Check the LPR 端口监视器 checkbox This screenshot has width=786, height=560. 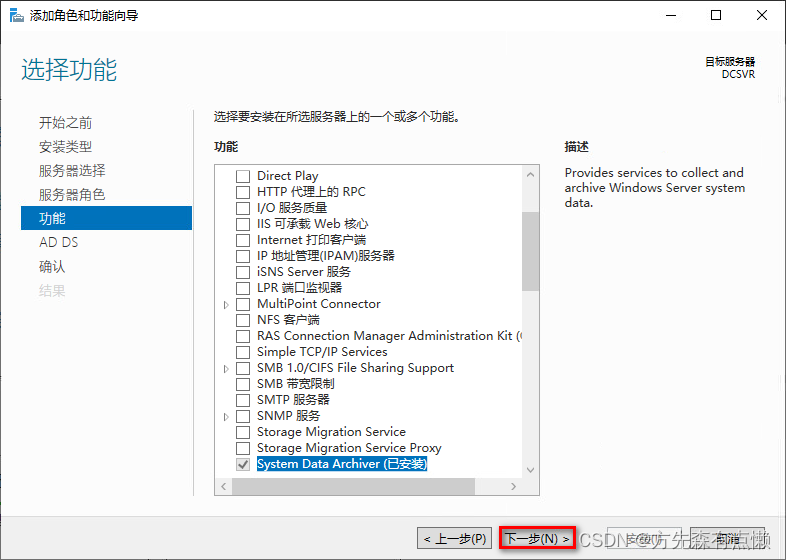point(243,288)
